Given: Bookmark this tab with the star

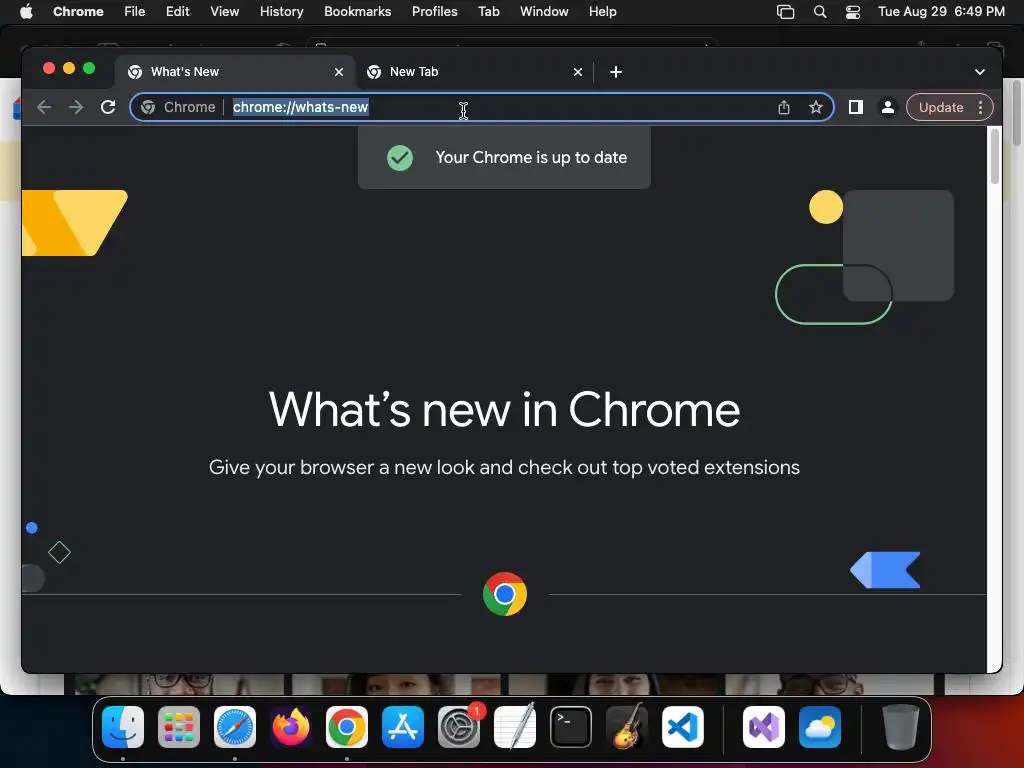Looking at the screenshot, I should [x=816, y=107].
